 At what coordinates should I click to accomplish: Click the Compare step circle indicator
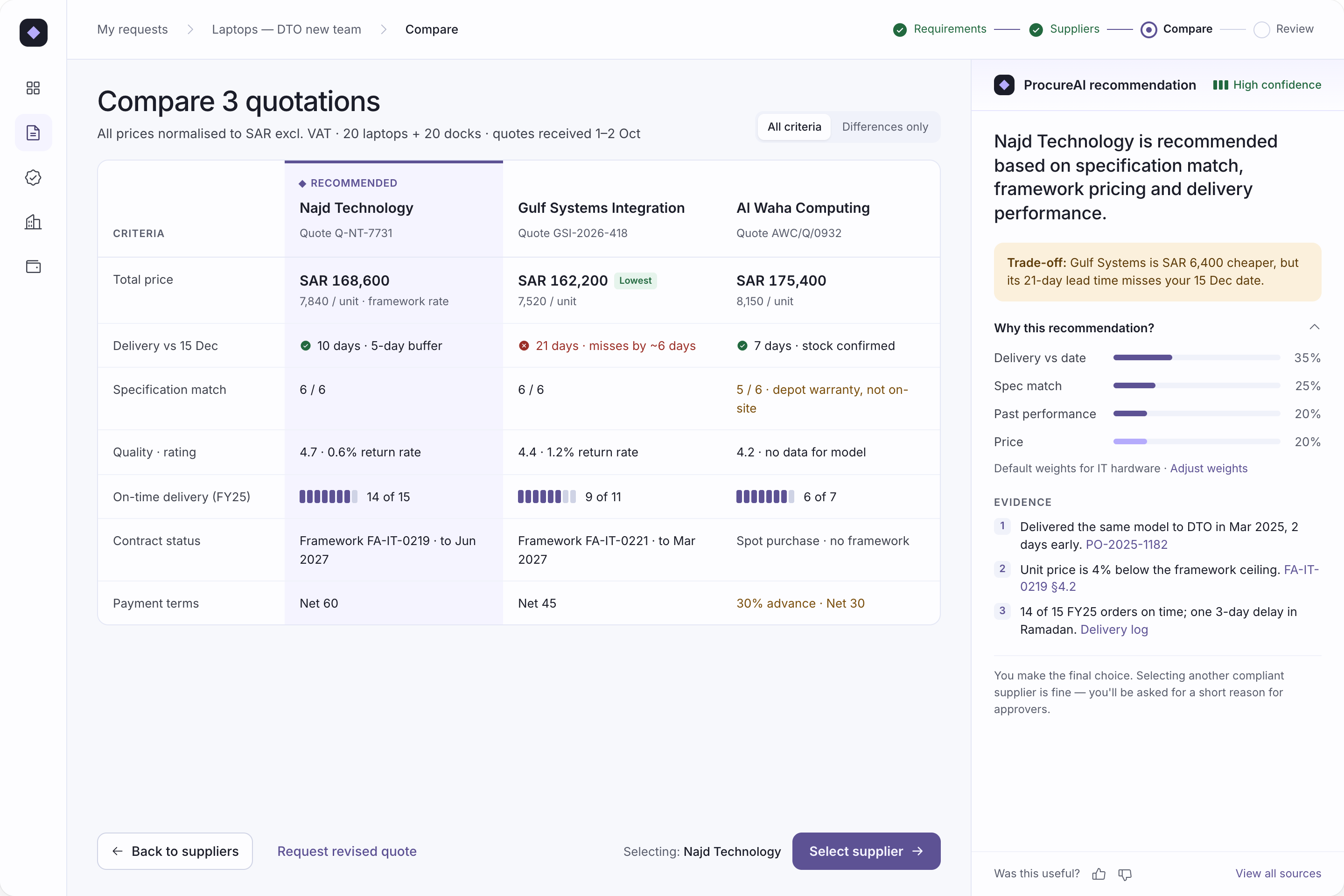pos(1148,30)
